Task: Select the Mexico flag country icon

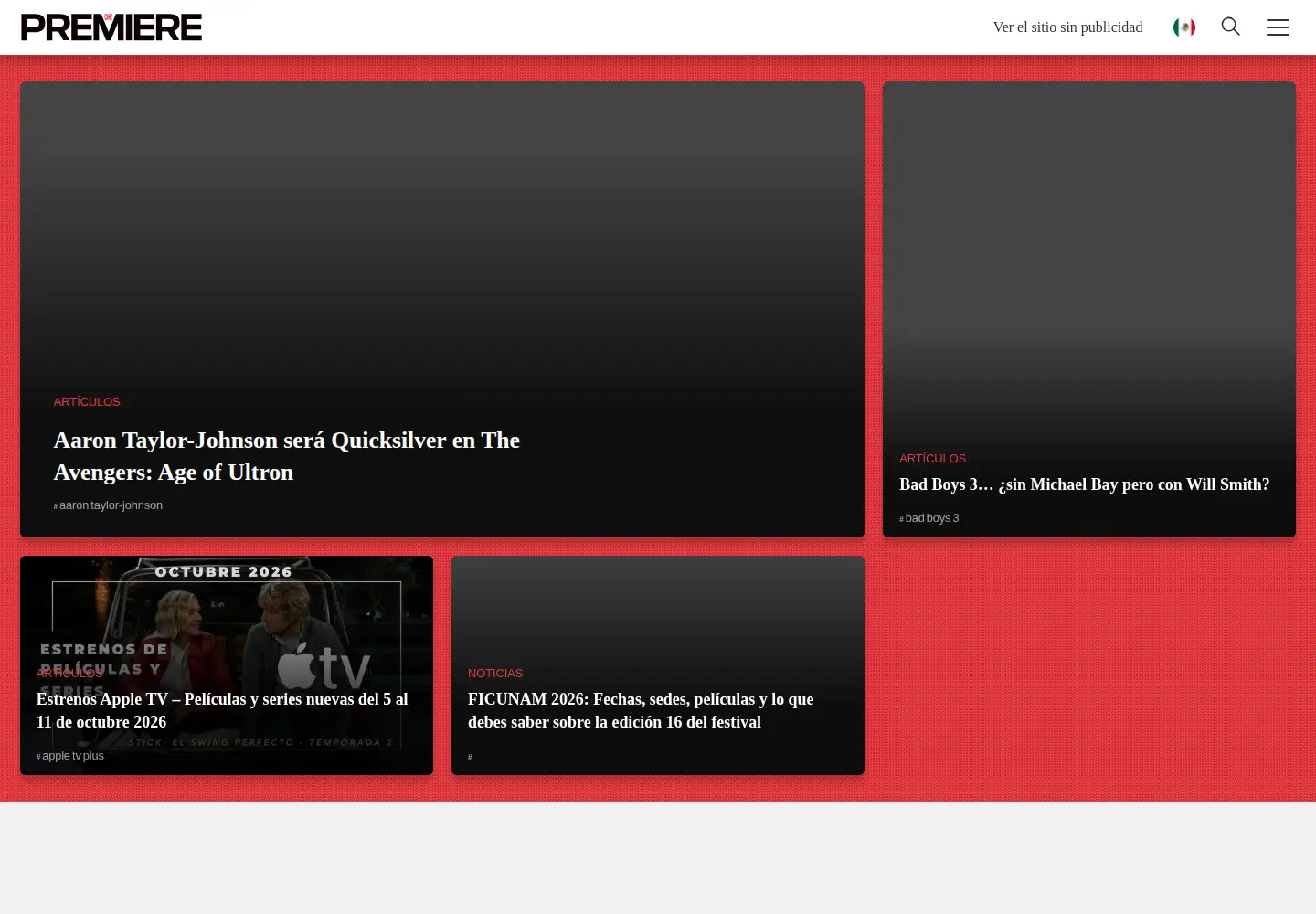Action: pos(1184,27)
